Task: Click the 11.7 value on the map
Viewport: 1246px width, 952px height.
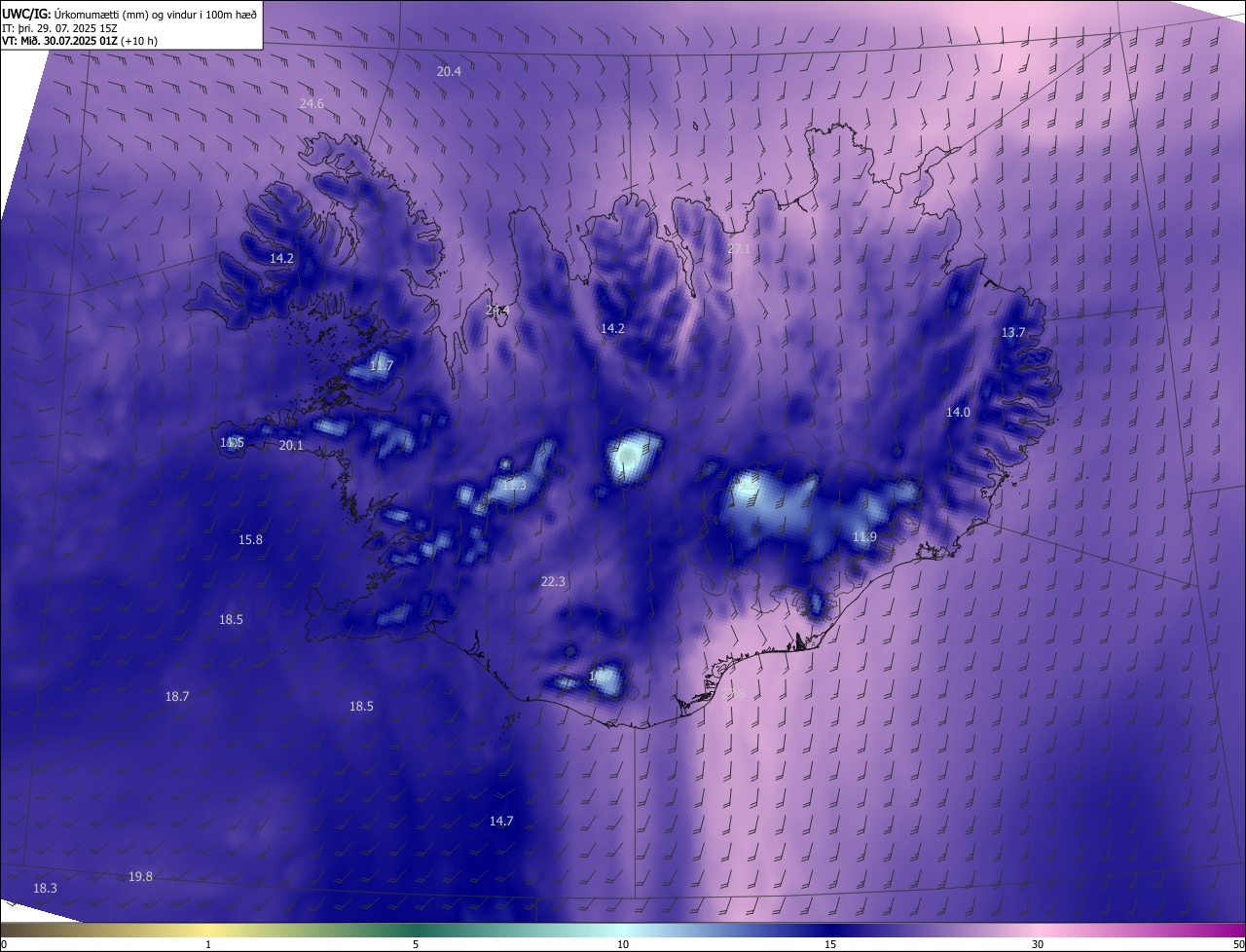Action: [x=382, y=366]
